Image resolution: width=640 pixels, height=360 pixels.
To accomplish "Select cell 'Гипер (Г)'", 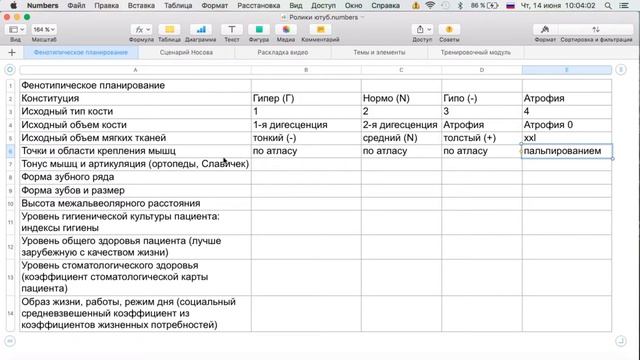I will pos(306,98).
